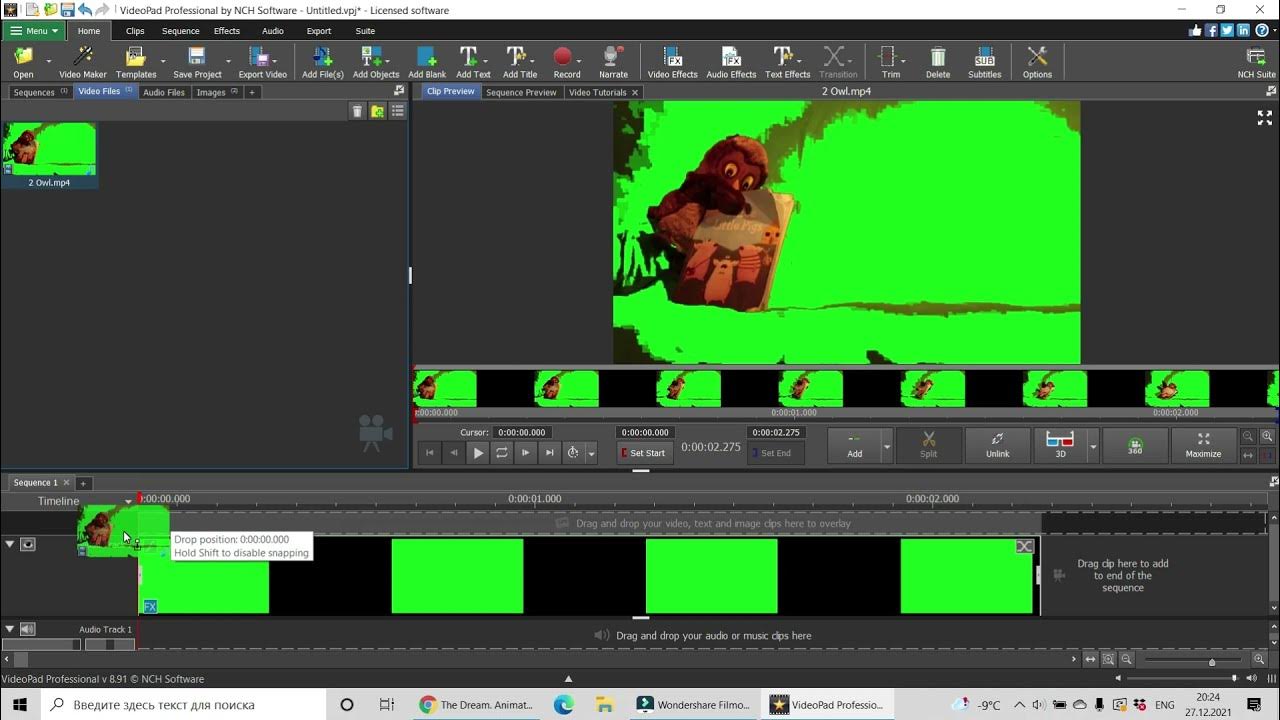Toggle 3D preview mode button
The image size is (1280, 720).
[1060, 446]
